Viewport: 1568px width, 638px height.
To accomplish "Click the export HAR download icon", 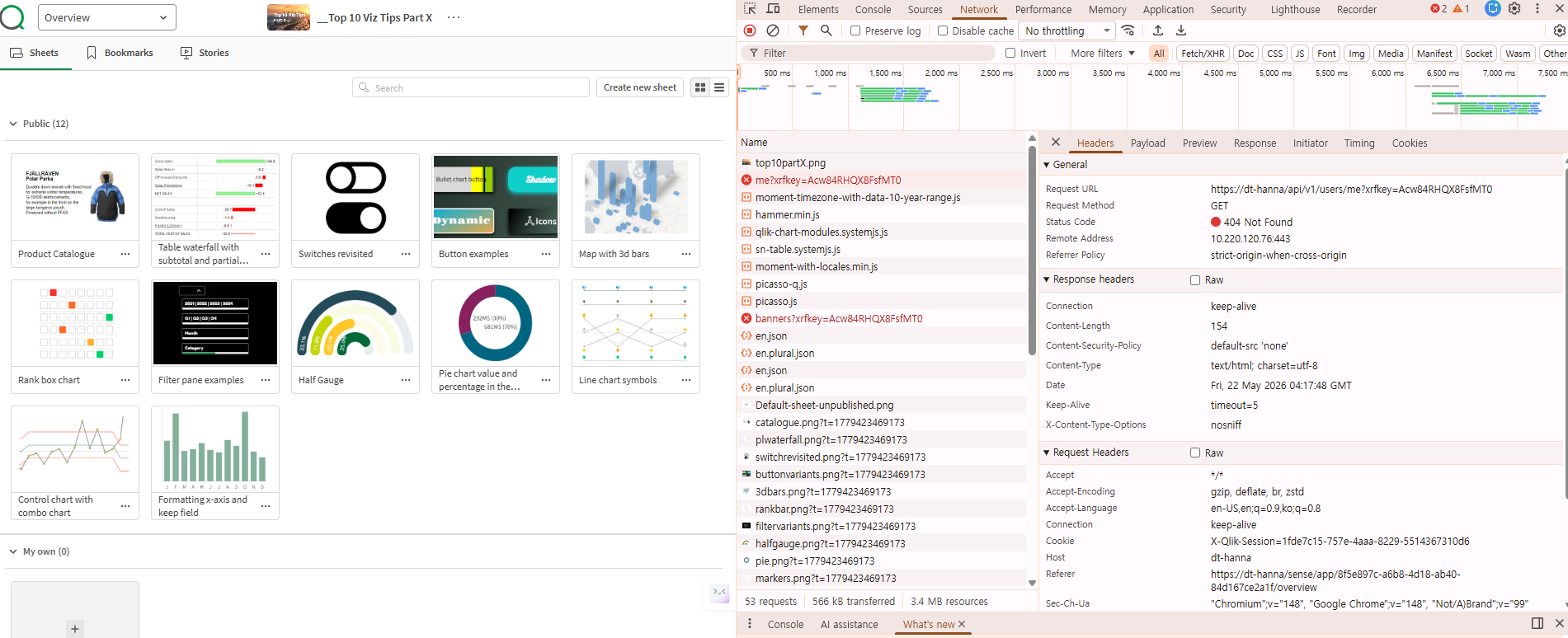I will 1181,30.
